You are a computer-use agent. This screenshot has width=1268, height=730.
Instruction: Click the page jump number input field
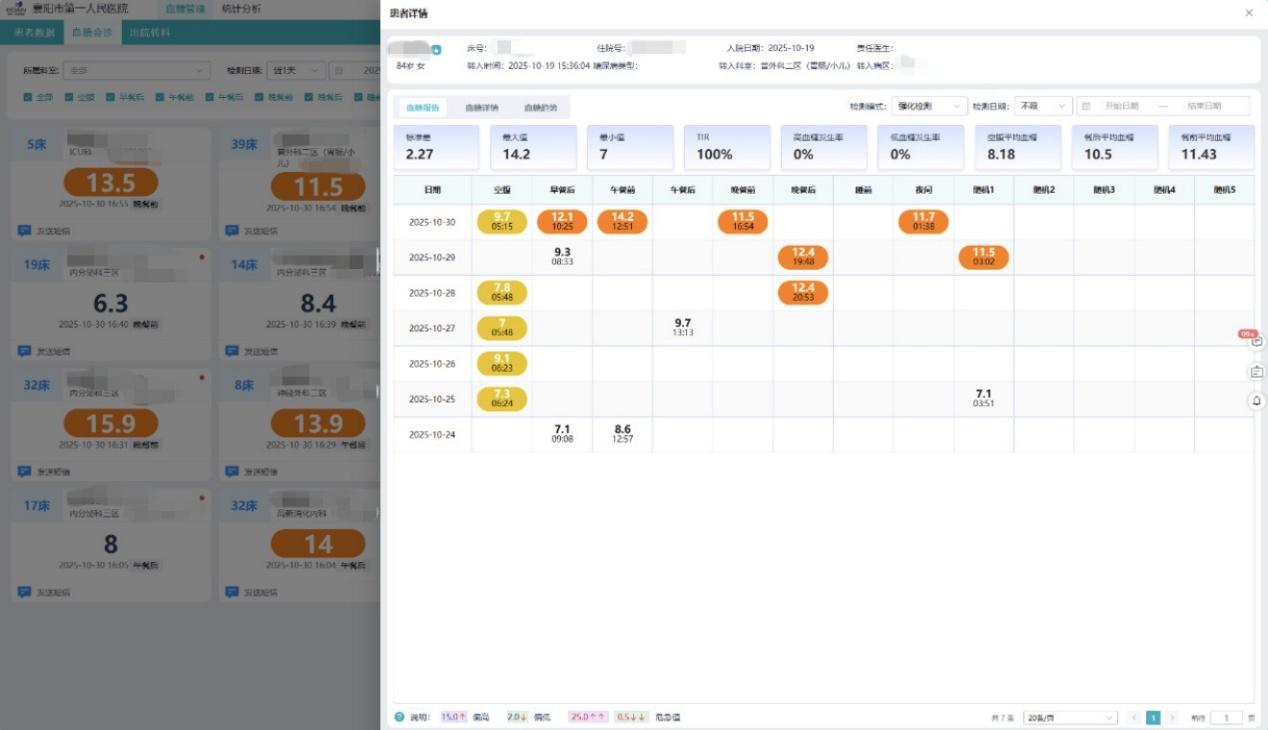coord(1226,717)
